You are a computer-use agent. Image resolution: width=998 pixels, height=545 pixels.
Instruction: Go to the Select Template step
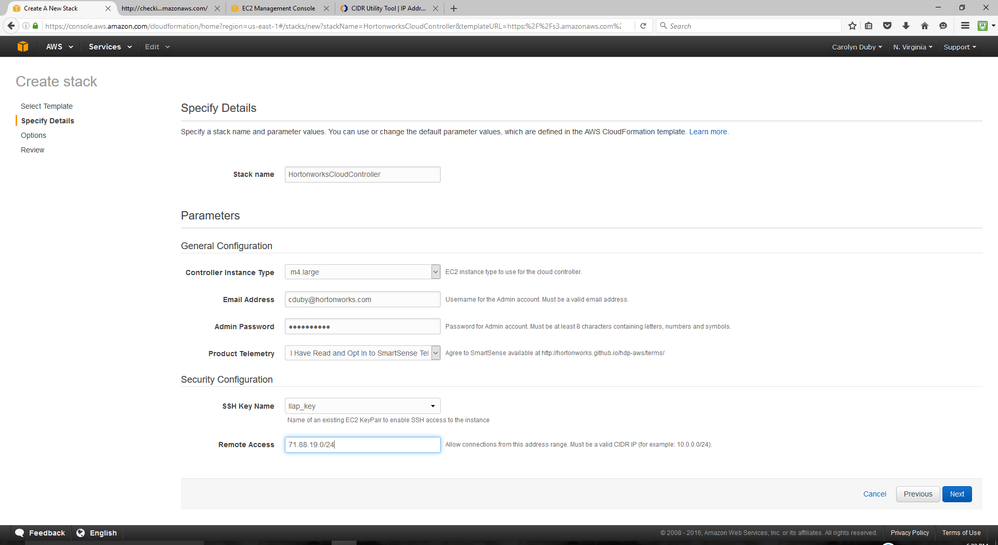(x=46, y=106)
